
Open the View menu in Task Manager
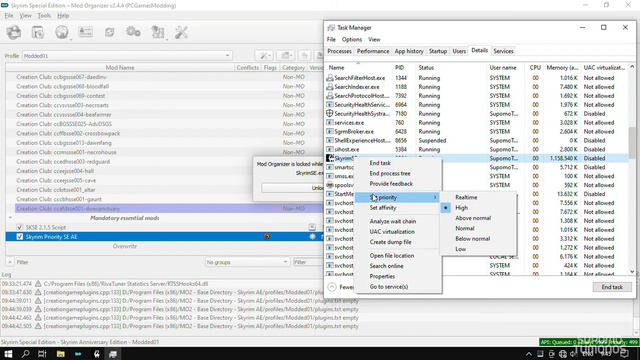374,40
